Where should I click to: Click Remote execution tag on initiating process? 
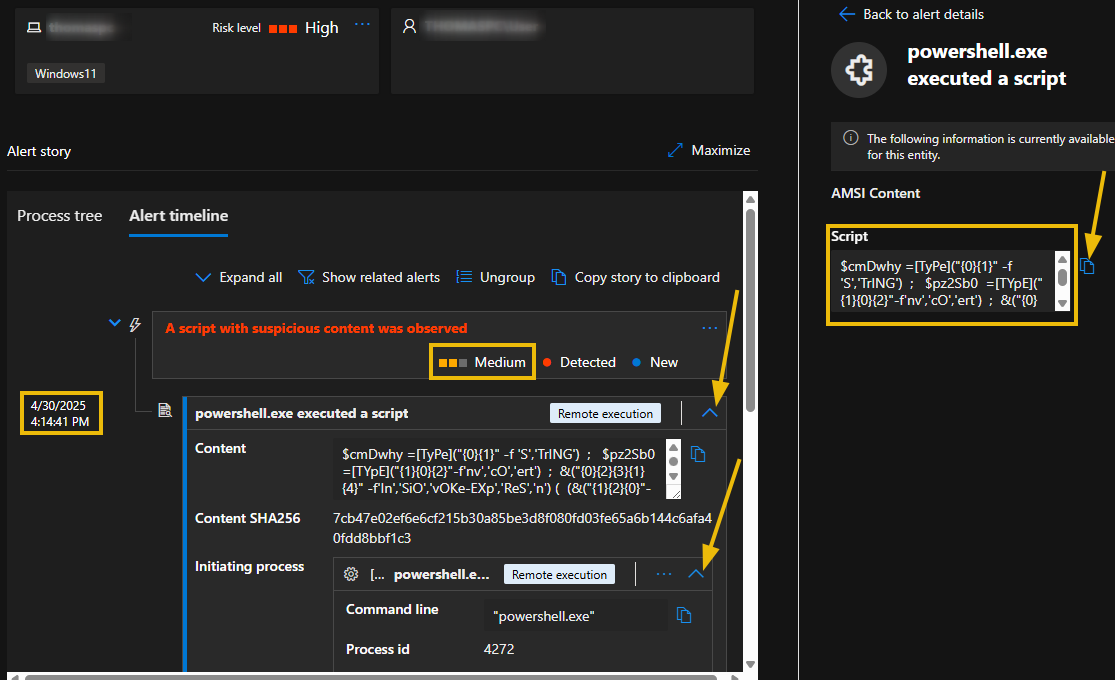[x=559, y=574]
